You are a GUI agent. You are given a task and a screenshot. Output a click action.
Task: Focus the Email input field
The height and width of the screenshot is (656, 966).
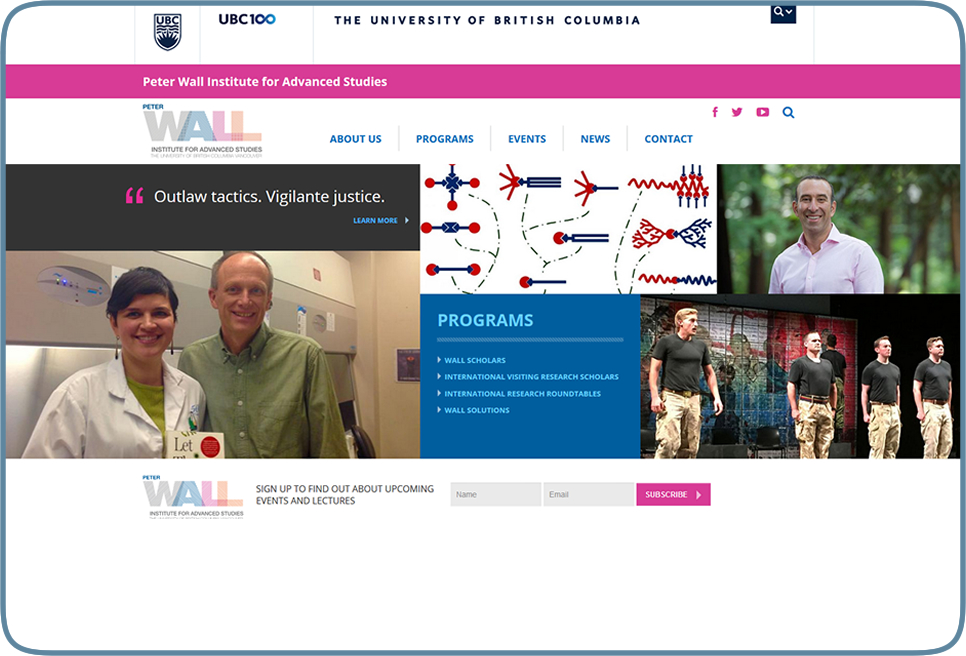pyautogui.click(x=589, y=495)
